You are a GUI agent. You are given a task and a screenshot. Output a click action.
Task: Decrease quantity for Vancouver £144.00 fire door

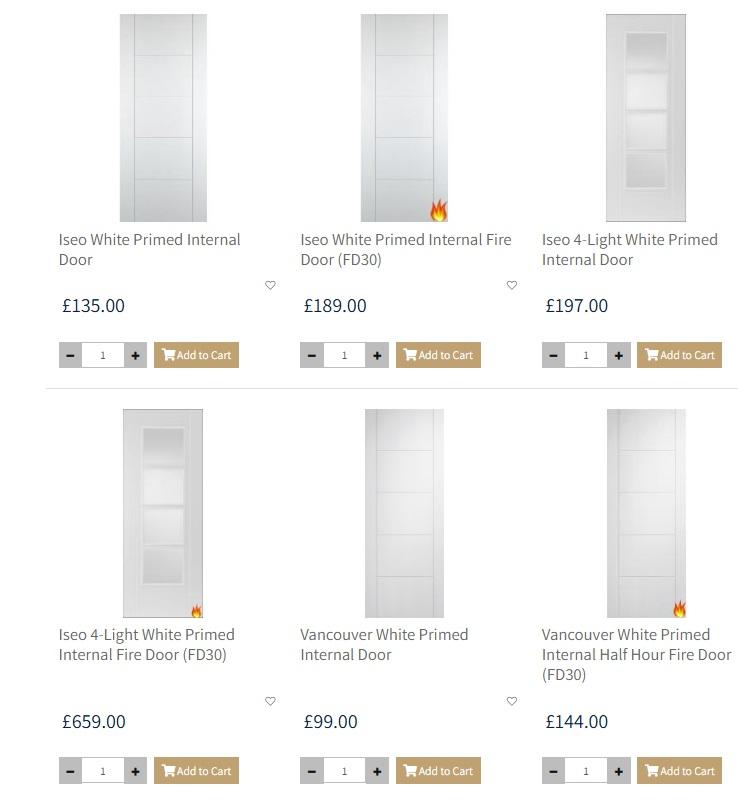[554, 771]
